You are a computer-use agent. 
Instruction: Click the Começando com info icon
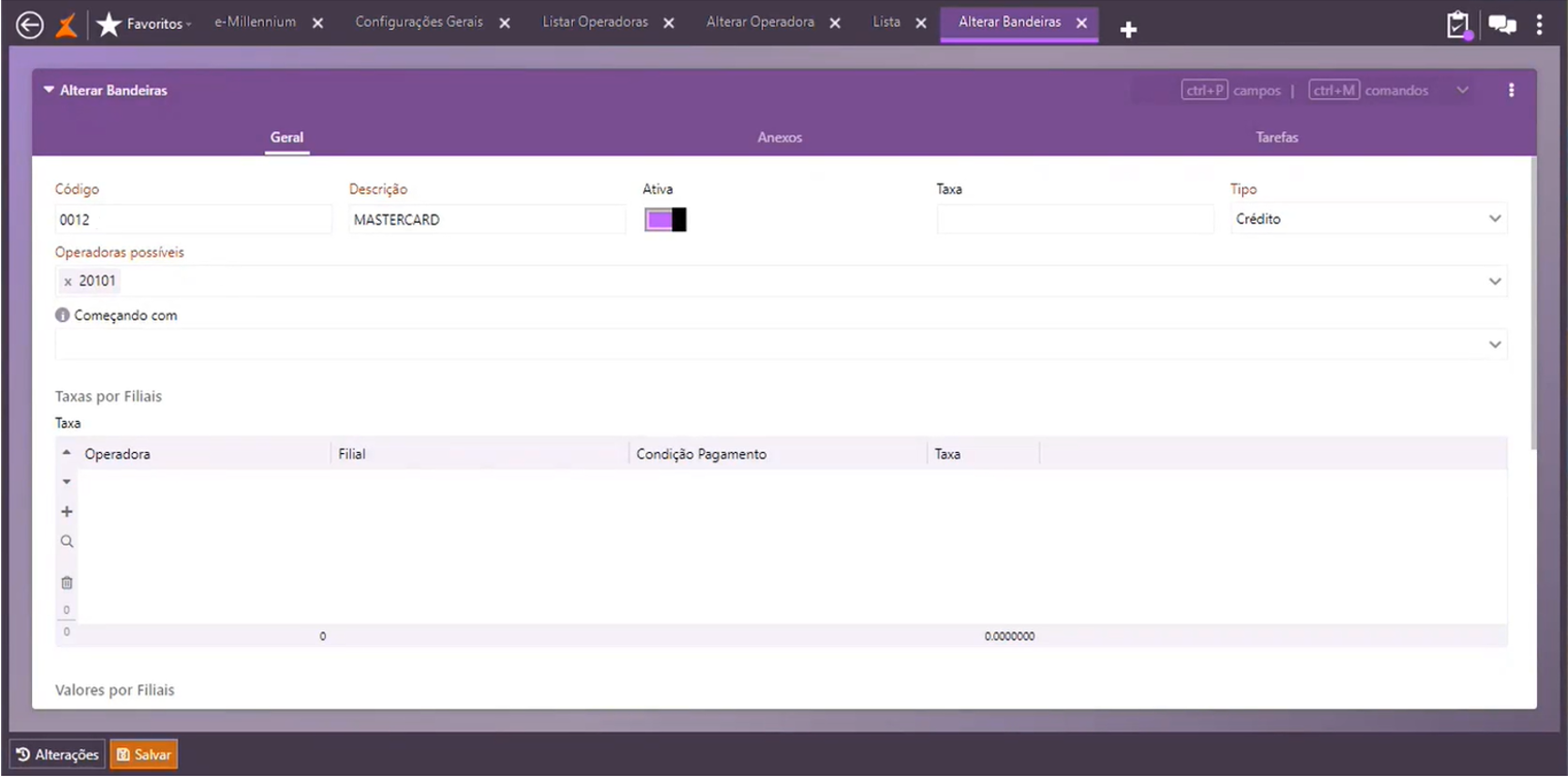click(63, 315)
